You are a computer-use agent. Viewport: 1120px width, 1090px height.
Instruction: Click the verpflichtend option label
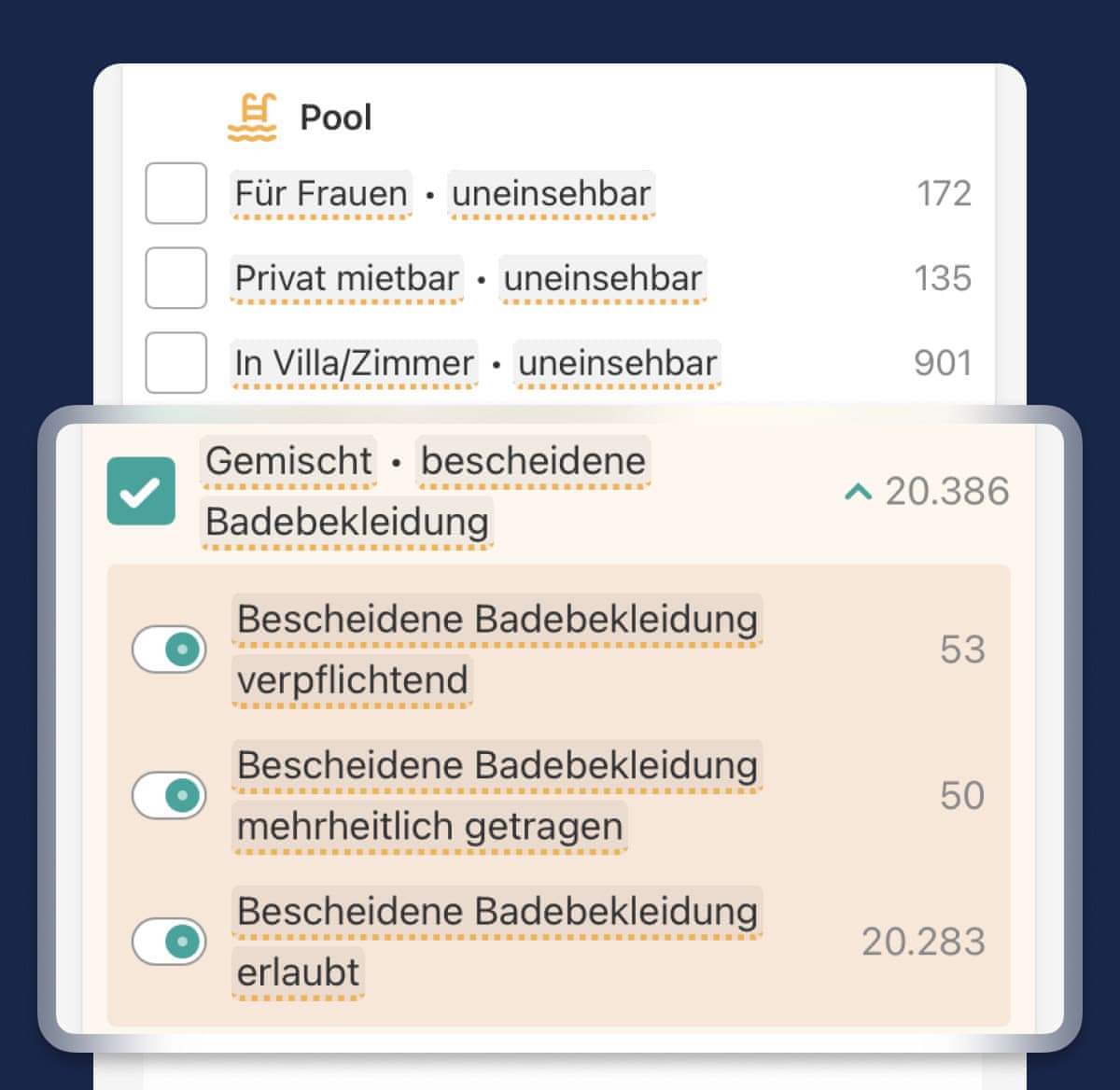(x=352, y=680)
